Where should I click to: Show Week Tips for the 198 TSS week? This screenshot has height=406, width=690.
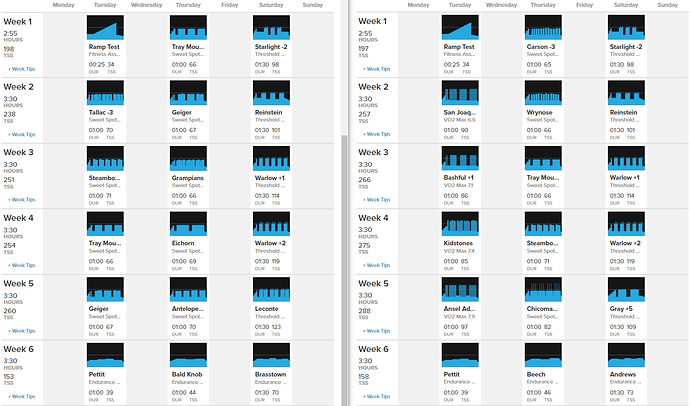coord(22,69)
